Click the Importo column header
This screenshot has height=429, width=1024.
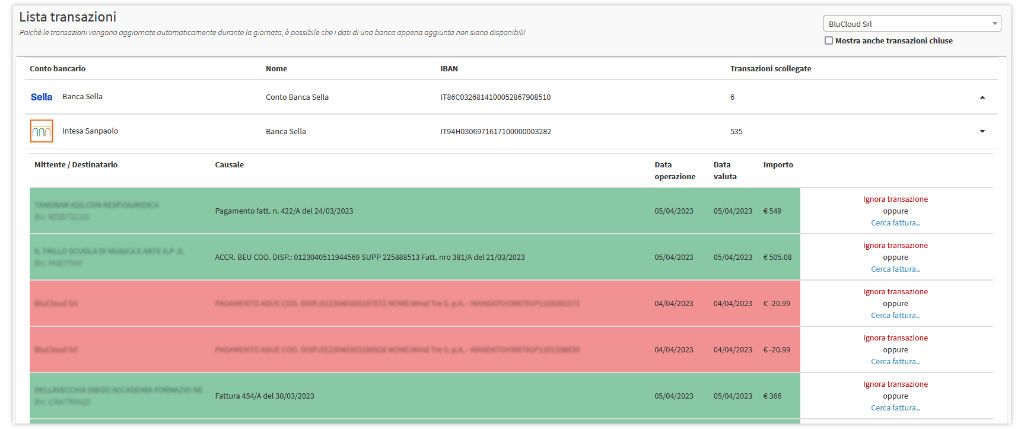click(778, 165)
